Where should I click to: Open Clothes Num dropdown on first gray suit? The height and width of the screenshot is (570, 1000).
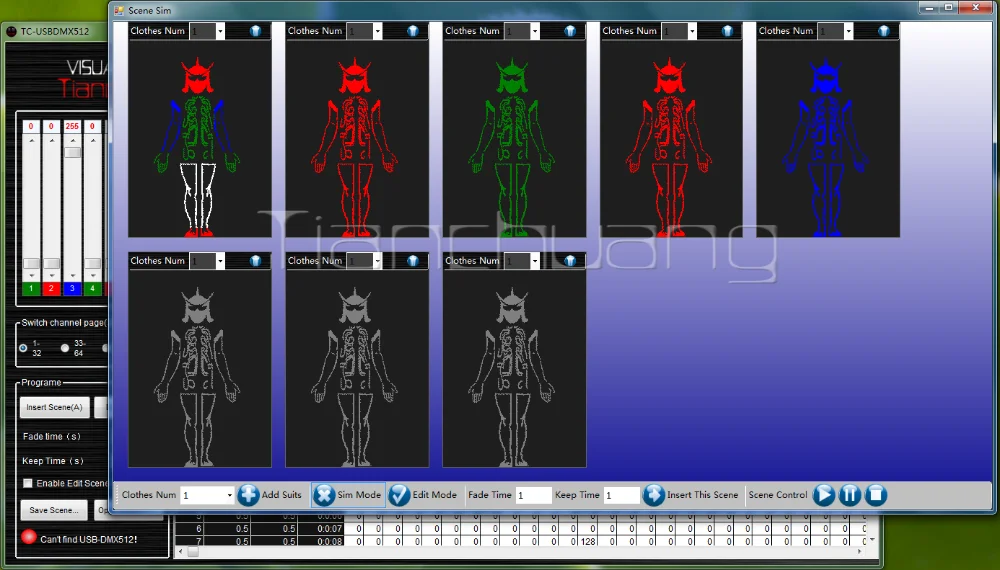click(221, 261)
